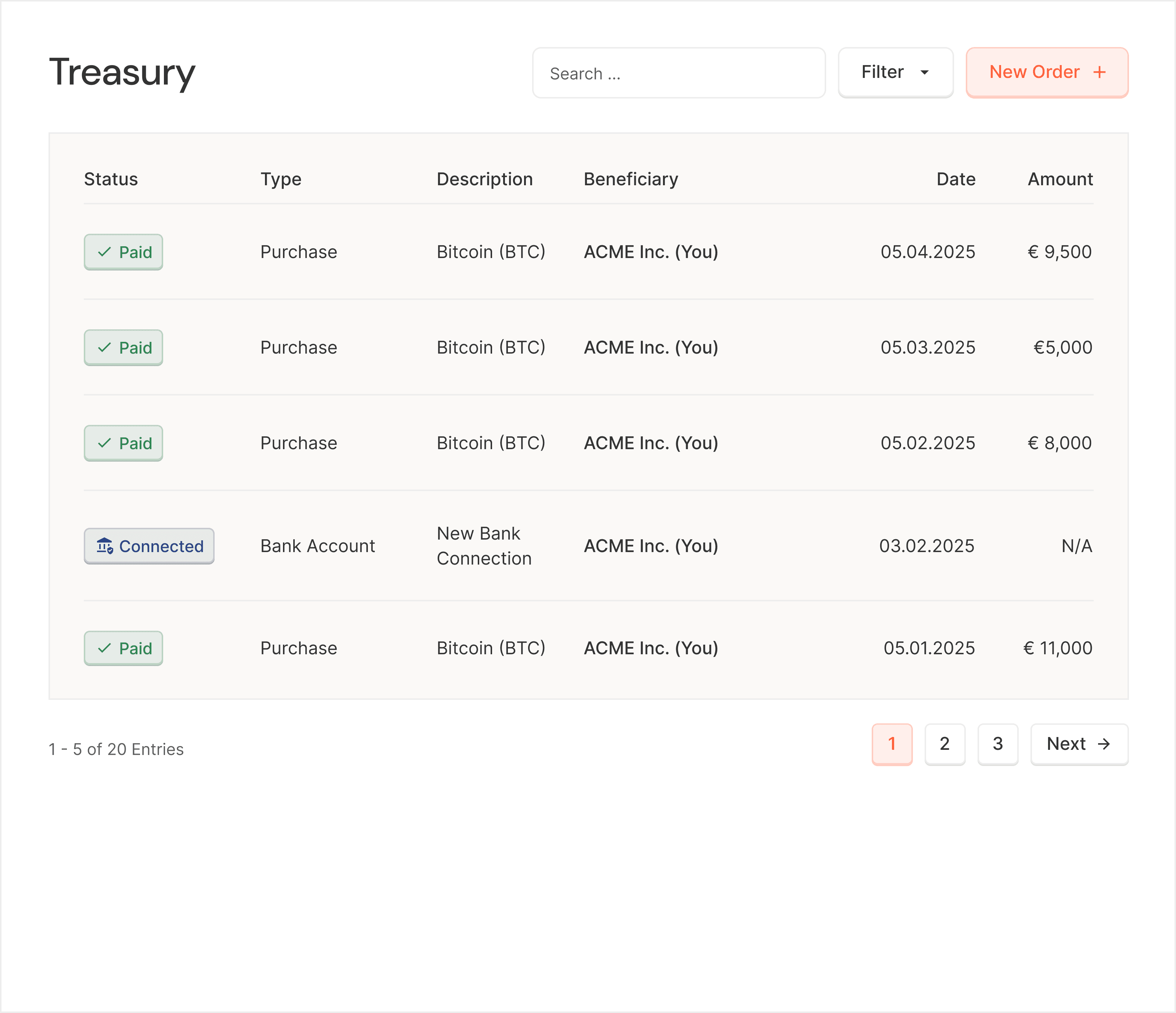Go to page 3
Viewport: 1176px width, 1013px height.
tap(998, 744)
